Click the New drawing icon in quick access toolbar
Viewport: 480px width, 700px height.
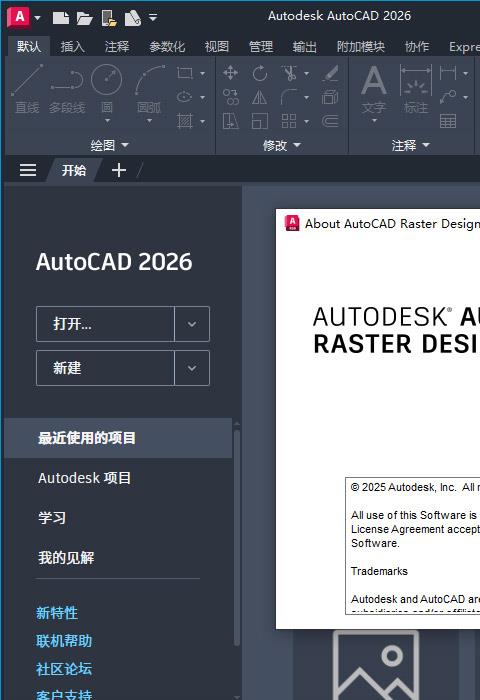tap(61, 18)
